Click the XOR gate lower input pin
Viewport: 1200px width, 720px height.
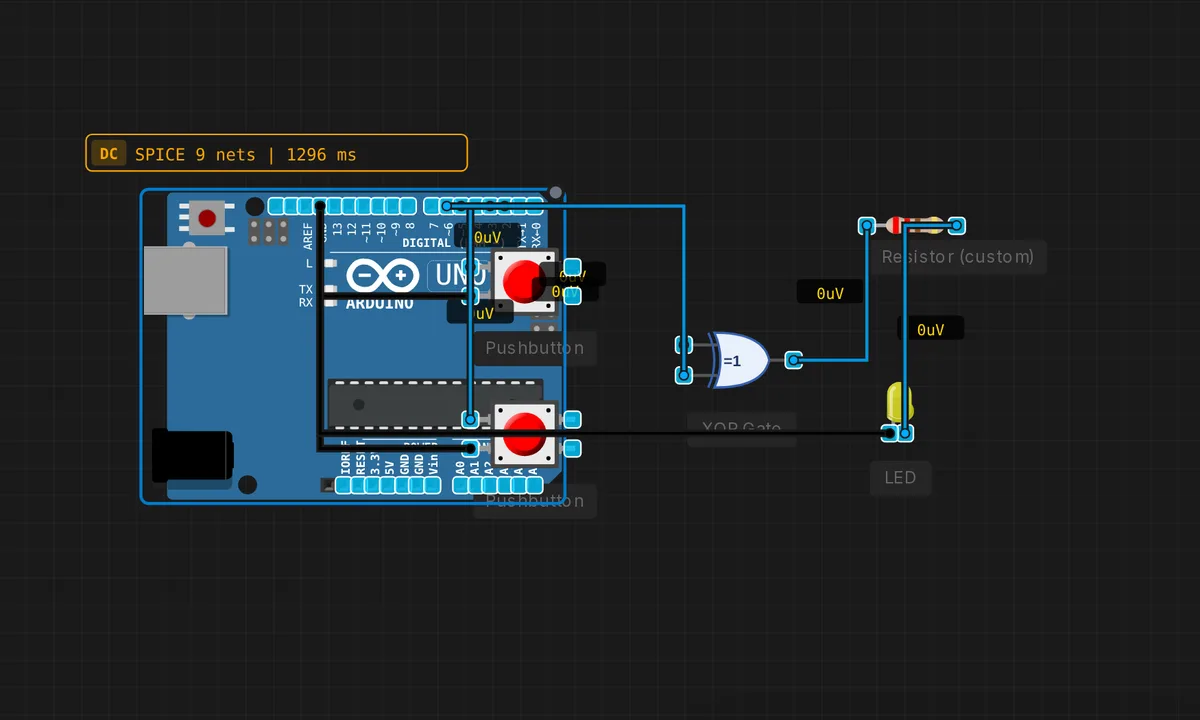click(684, 375)
